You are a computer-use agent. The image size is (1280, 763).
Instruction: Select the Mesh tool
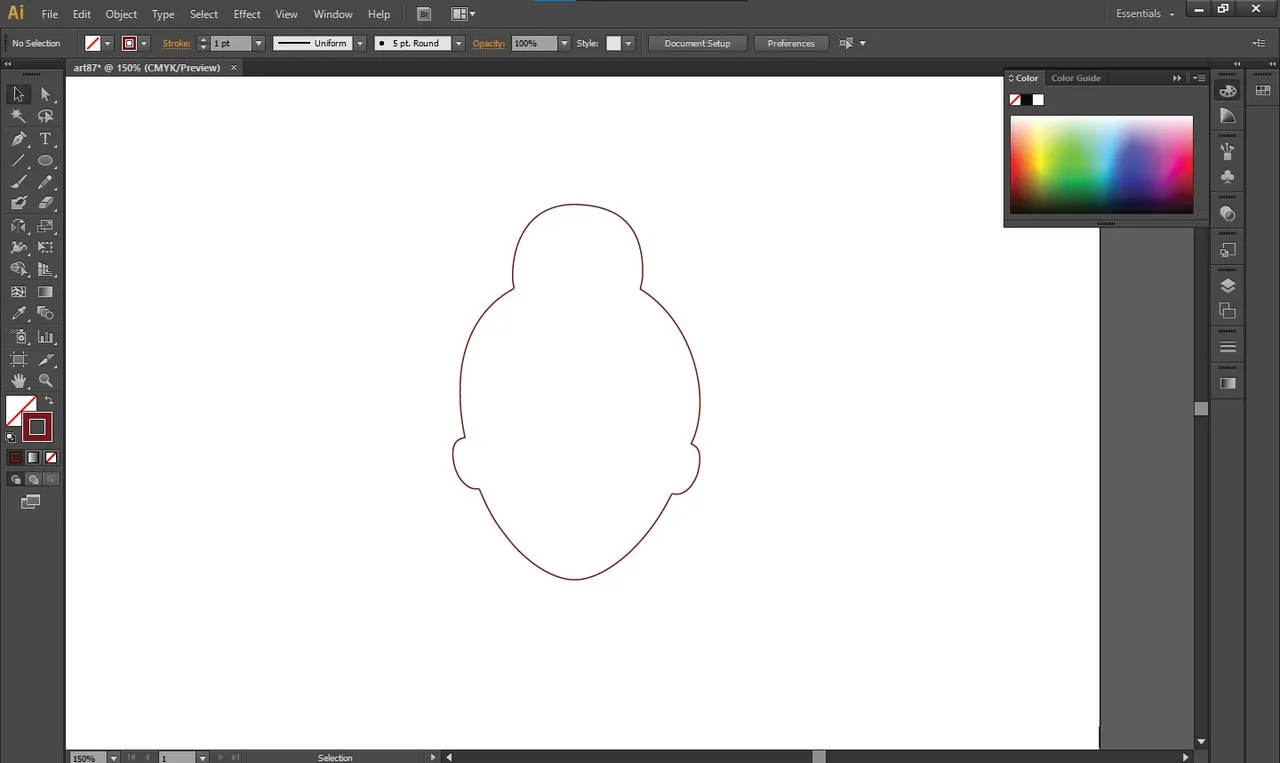coord(18,292)
